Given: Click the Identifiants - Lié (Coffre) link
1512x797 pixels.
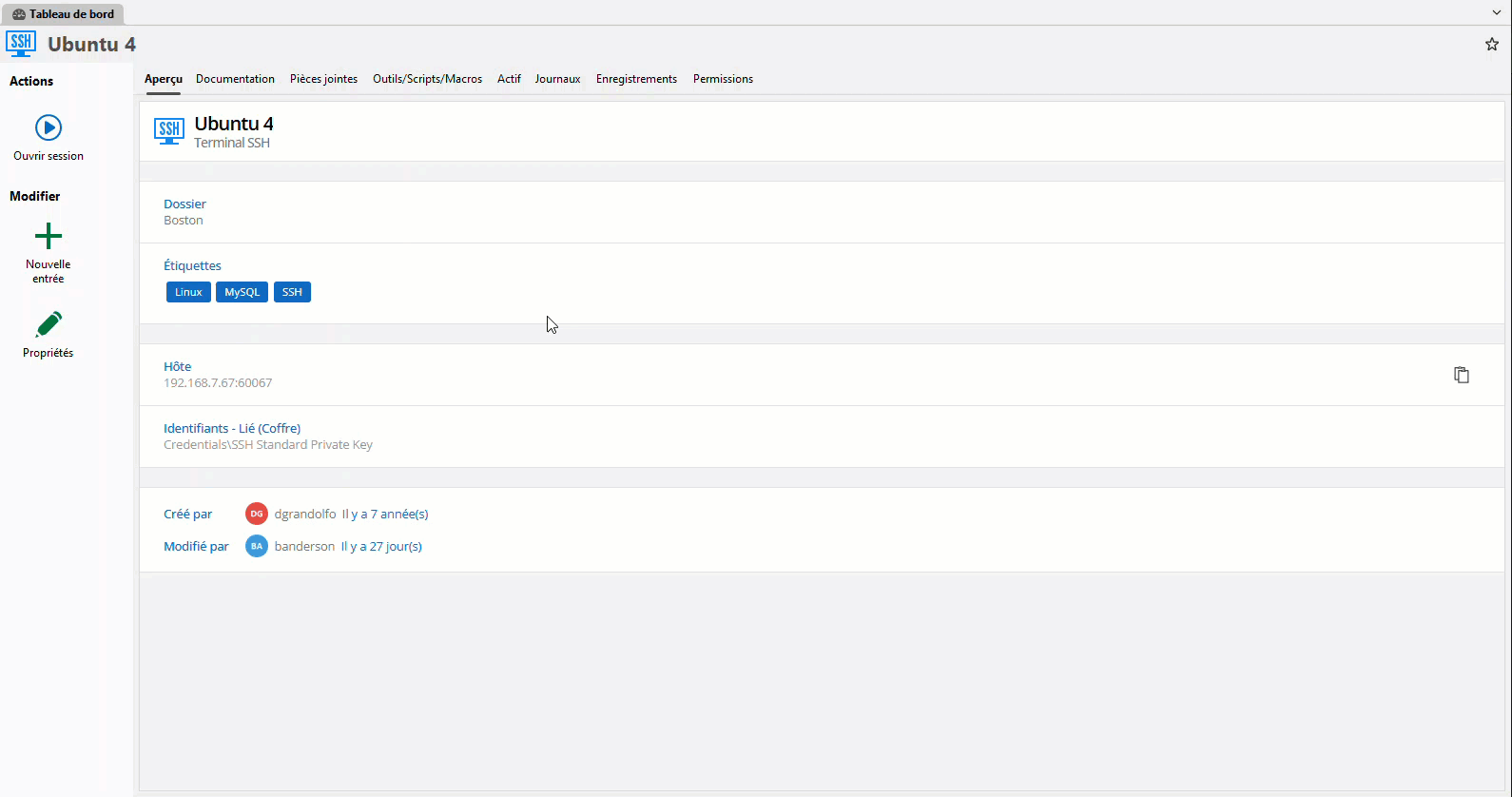Looking at the screenshot, I should click(232, 428).
